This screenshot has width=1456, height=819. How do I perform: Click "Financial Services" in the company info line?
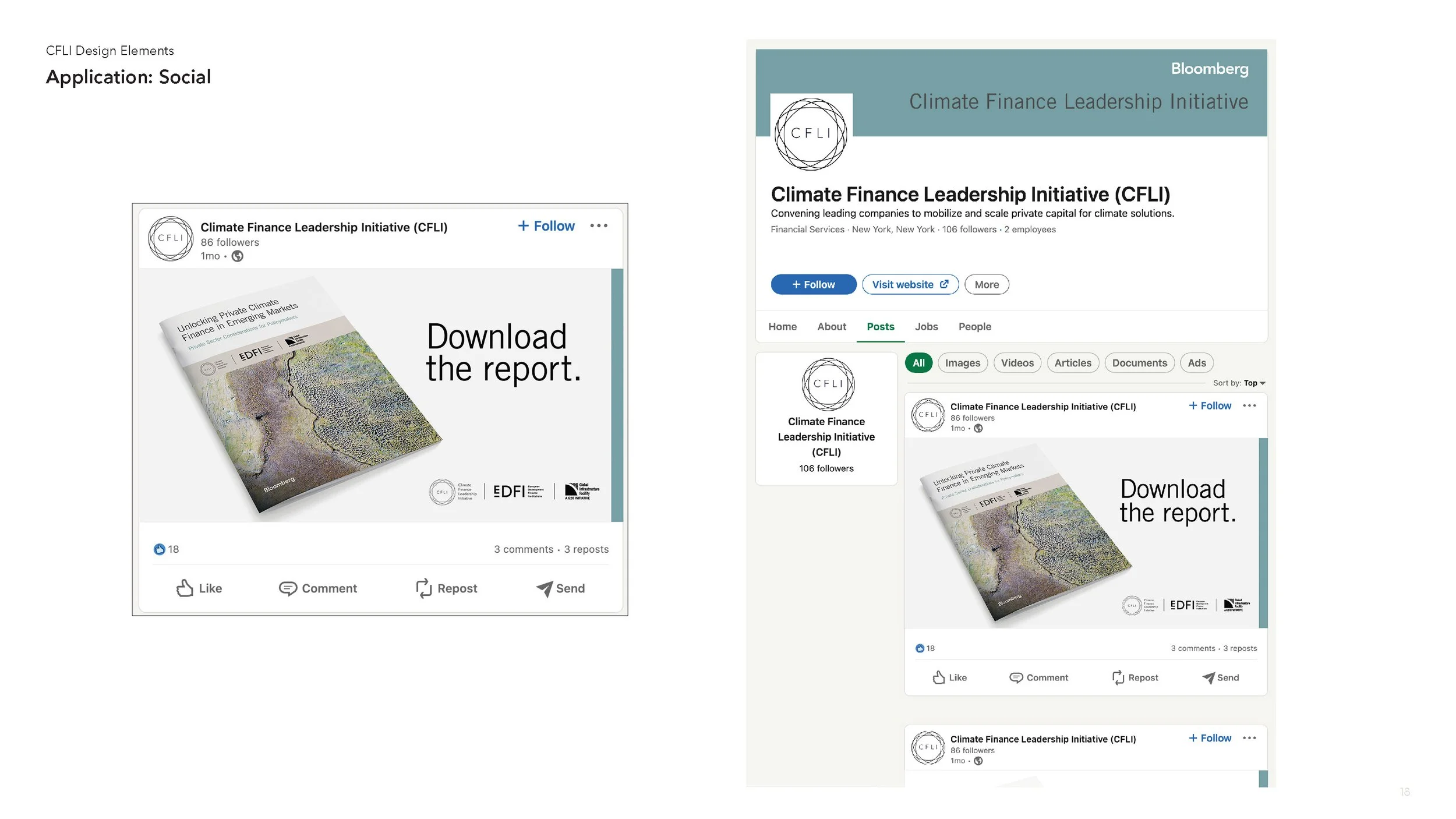point(807,230)
